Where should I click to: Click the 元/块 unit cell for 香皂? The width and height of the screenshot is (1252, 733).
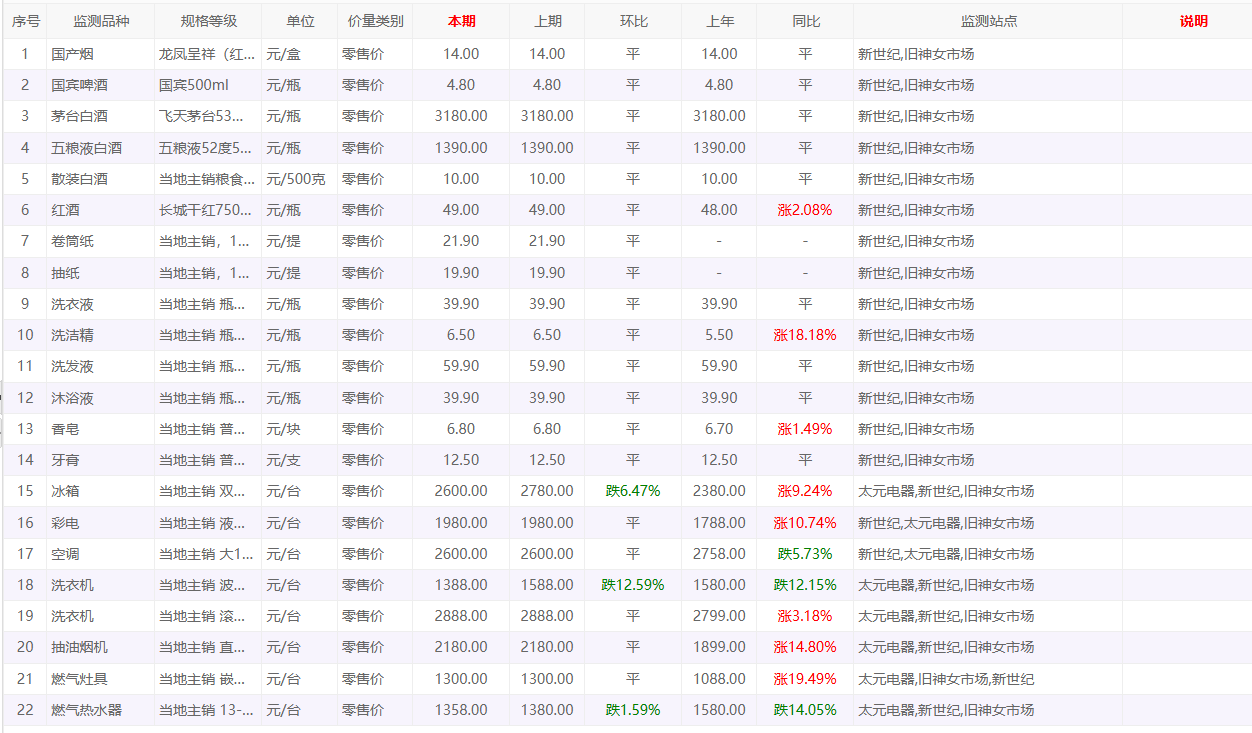[300, 429]
